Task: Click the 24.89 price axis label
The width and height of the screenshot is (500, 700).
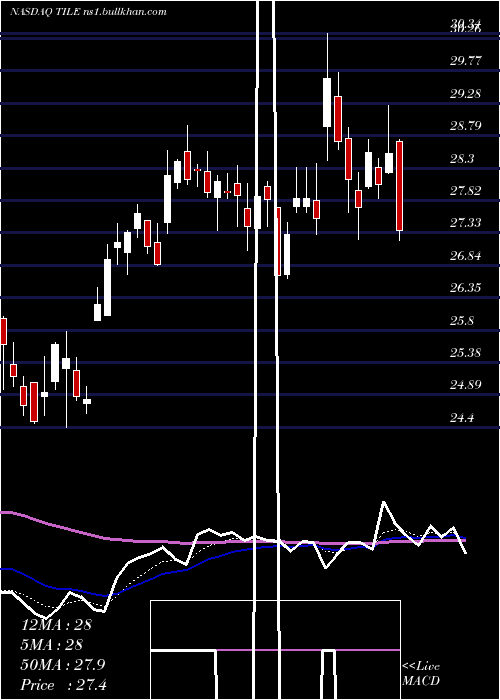Action: coord(466,385)
